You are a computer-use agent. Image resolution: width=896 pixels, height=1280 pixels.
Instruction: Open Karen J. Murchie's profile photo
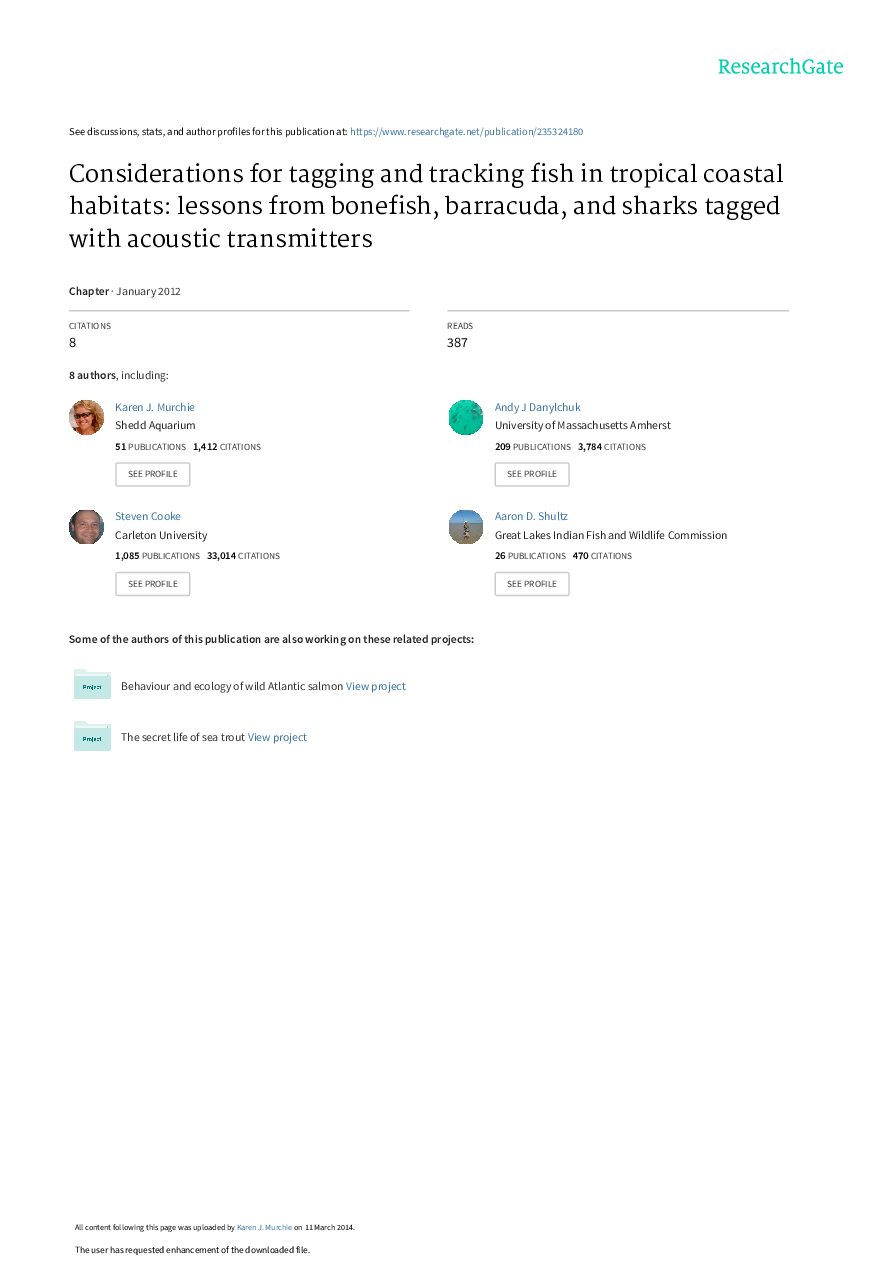tap(86, 417)
